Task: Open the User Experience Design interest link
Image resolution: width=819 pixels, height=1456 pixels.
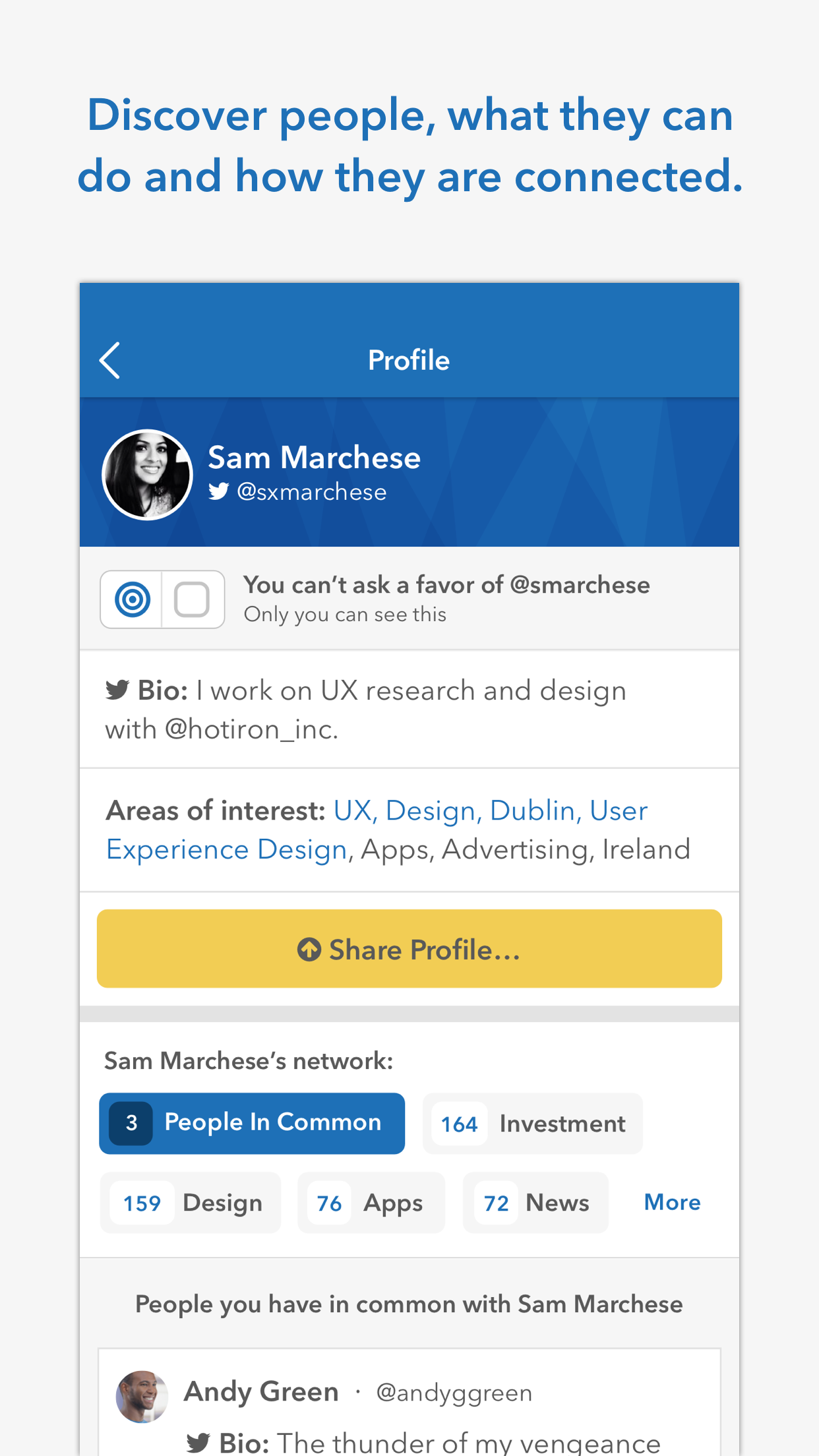Action: [x=377, y=830]
